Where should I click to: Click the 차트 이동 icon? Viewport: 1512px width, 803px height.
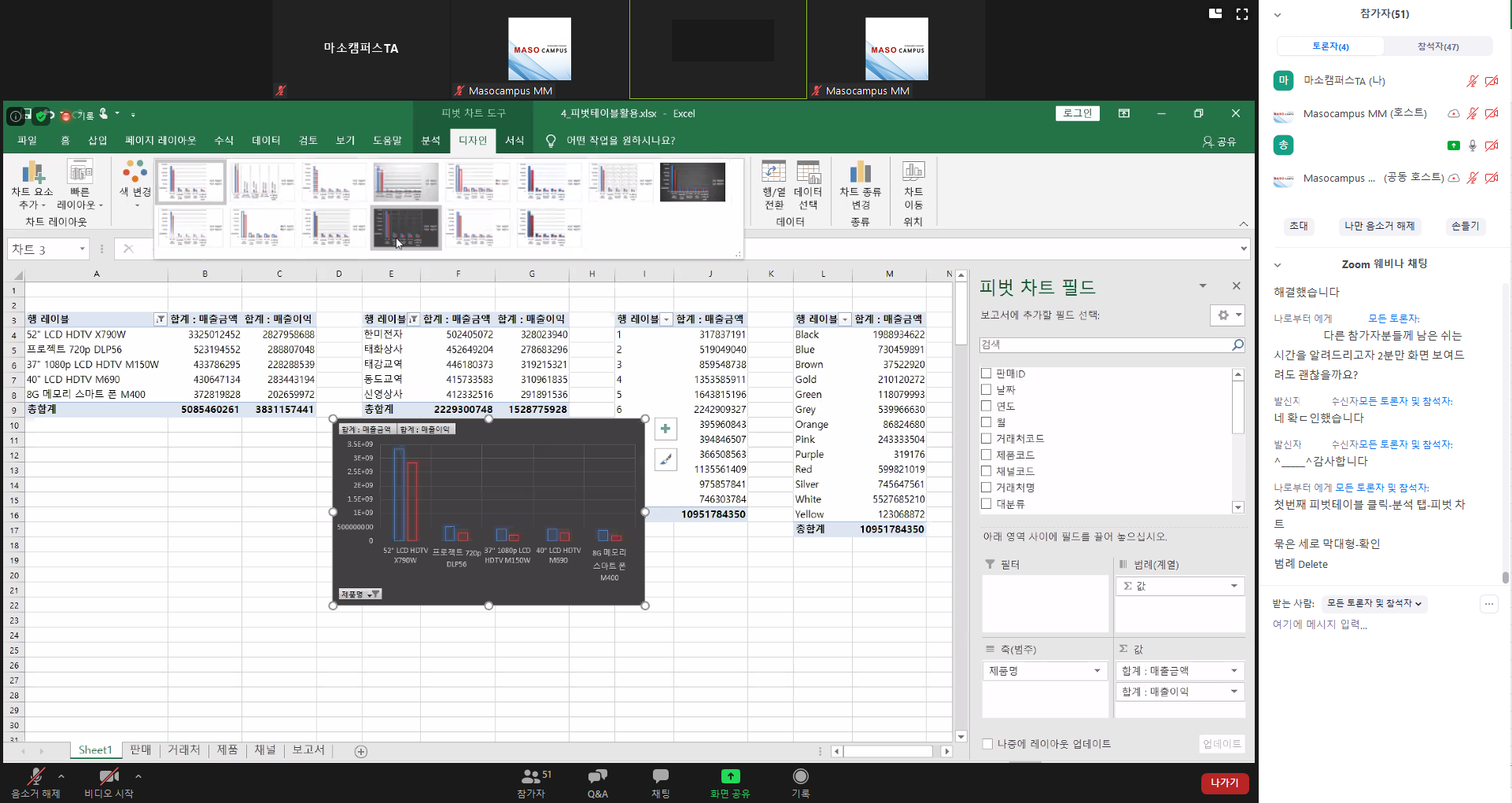(913, 173)
